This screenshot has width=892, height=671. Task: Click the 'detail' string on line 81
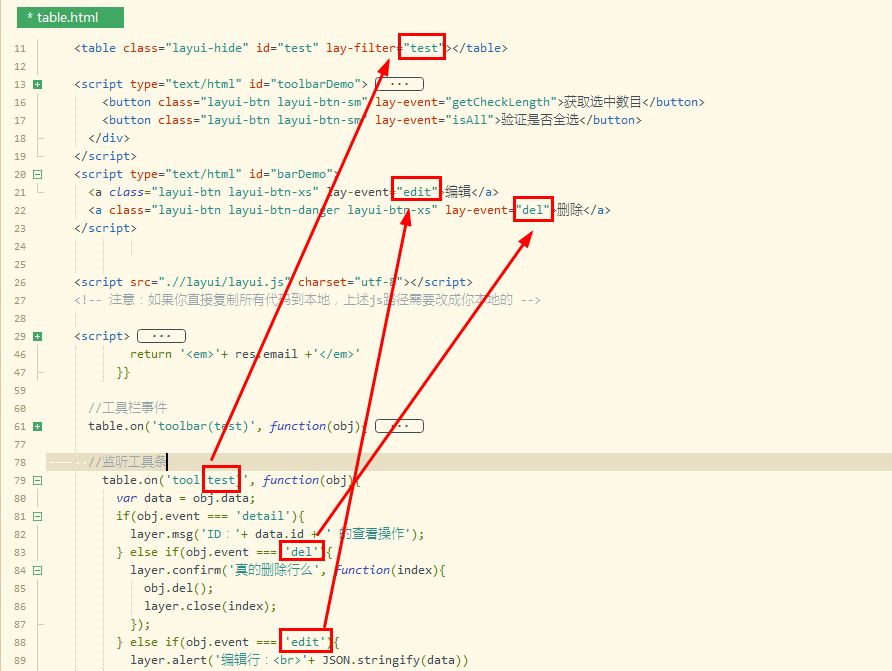(263, 516)
